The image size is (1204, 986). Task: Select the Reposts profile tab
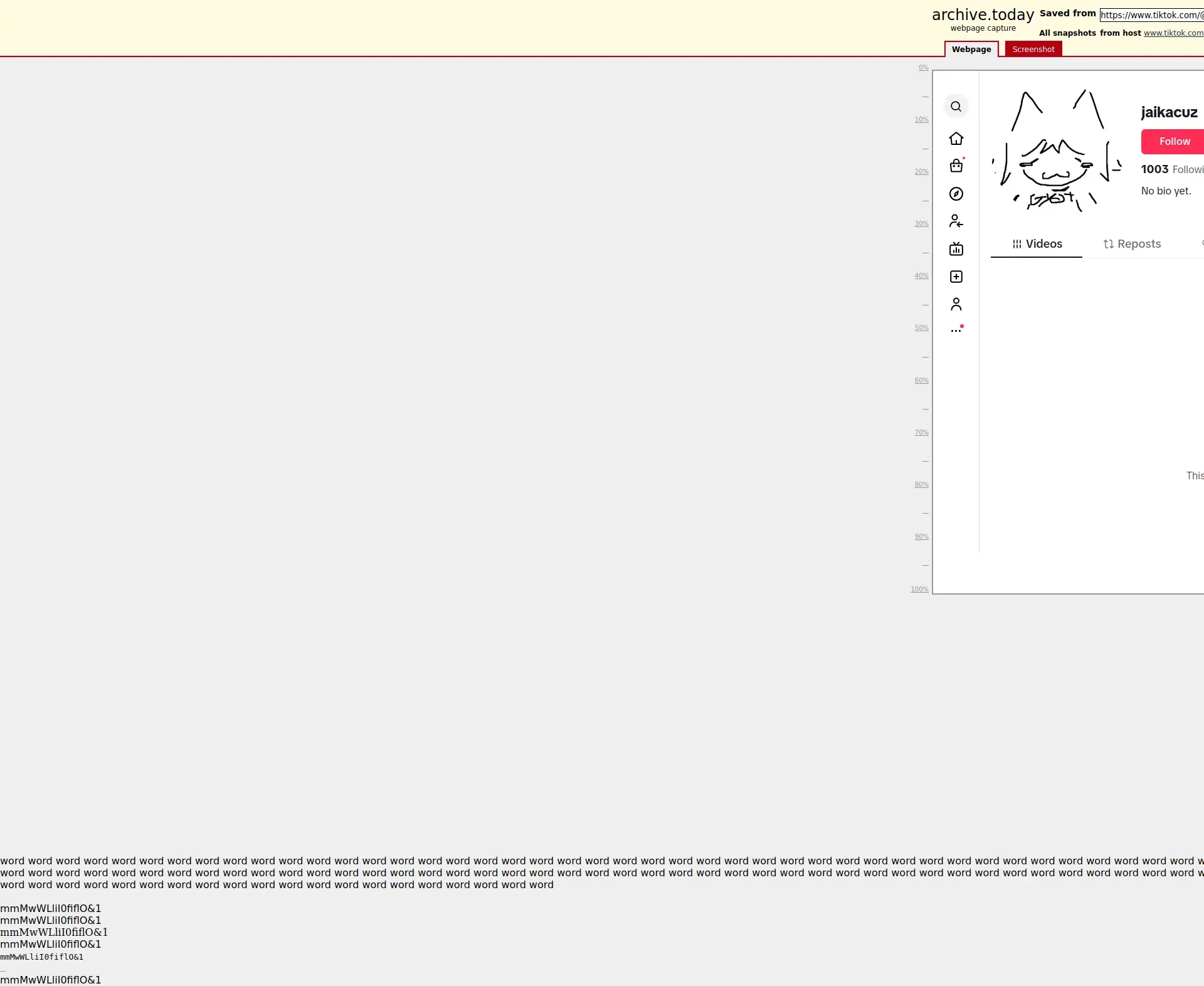1132,244
